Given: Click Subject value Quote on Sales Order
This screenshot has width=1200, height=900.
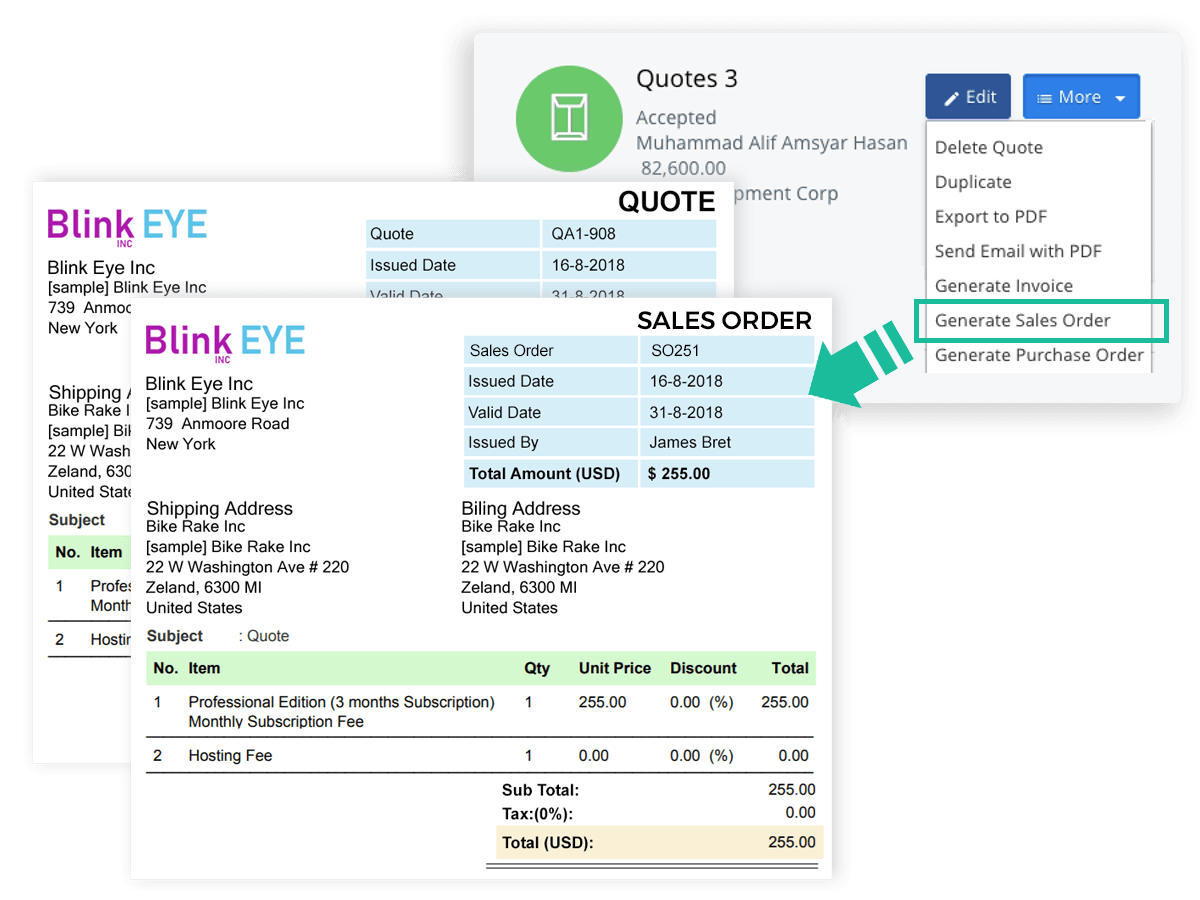Looking at the screenshot, I should pyautogui.click(x=268, y=636).
